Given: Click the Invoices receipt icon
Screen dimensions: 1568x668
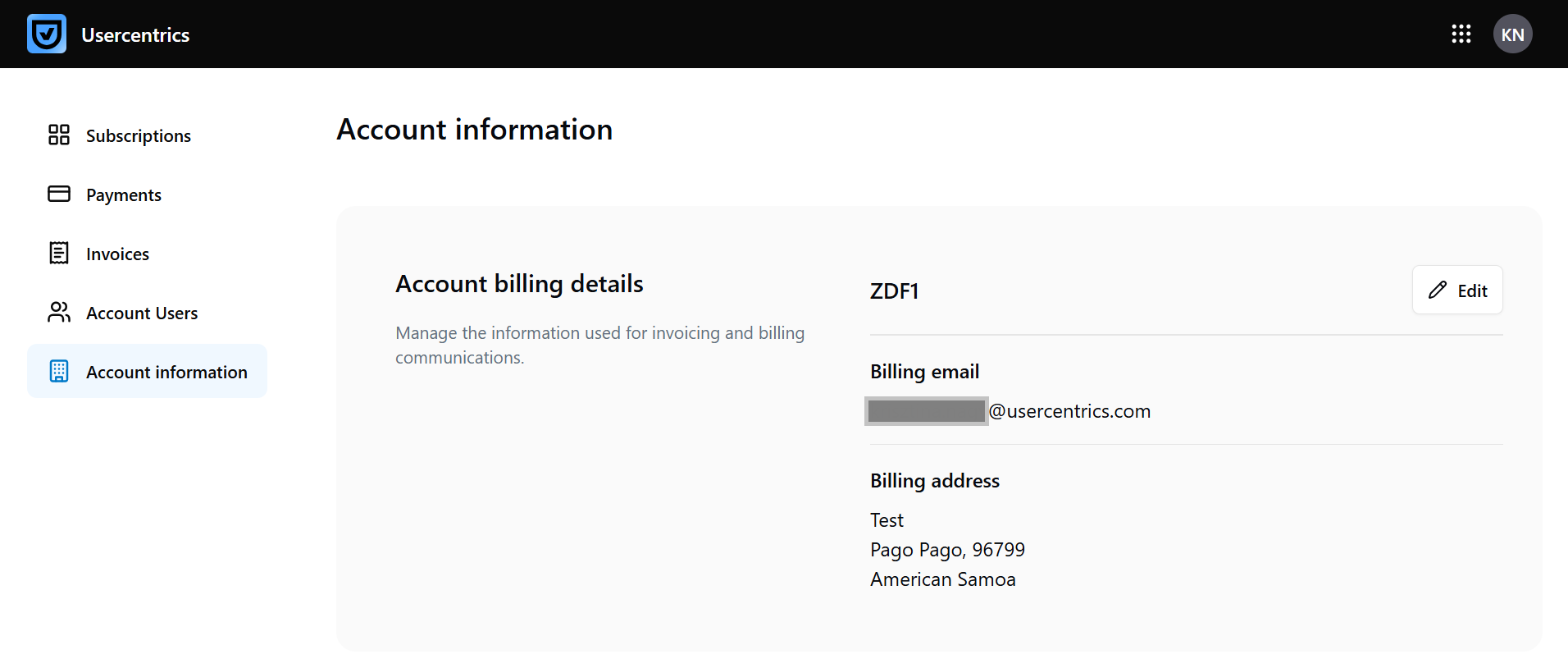Looking at the screenshot, I should click(59, 253).
